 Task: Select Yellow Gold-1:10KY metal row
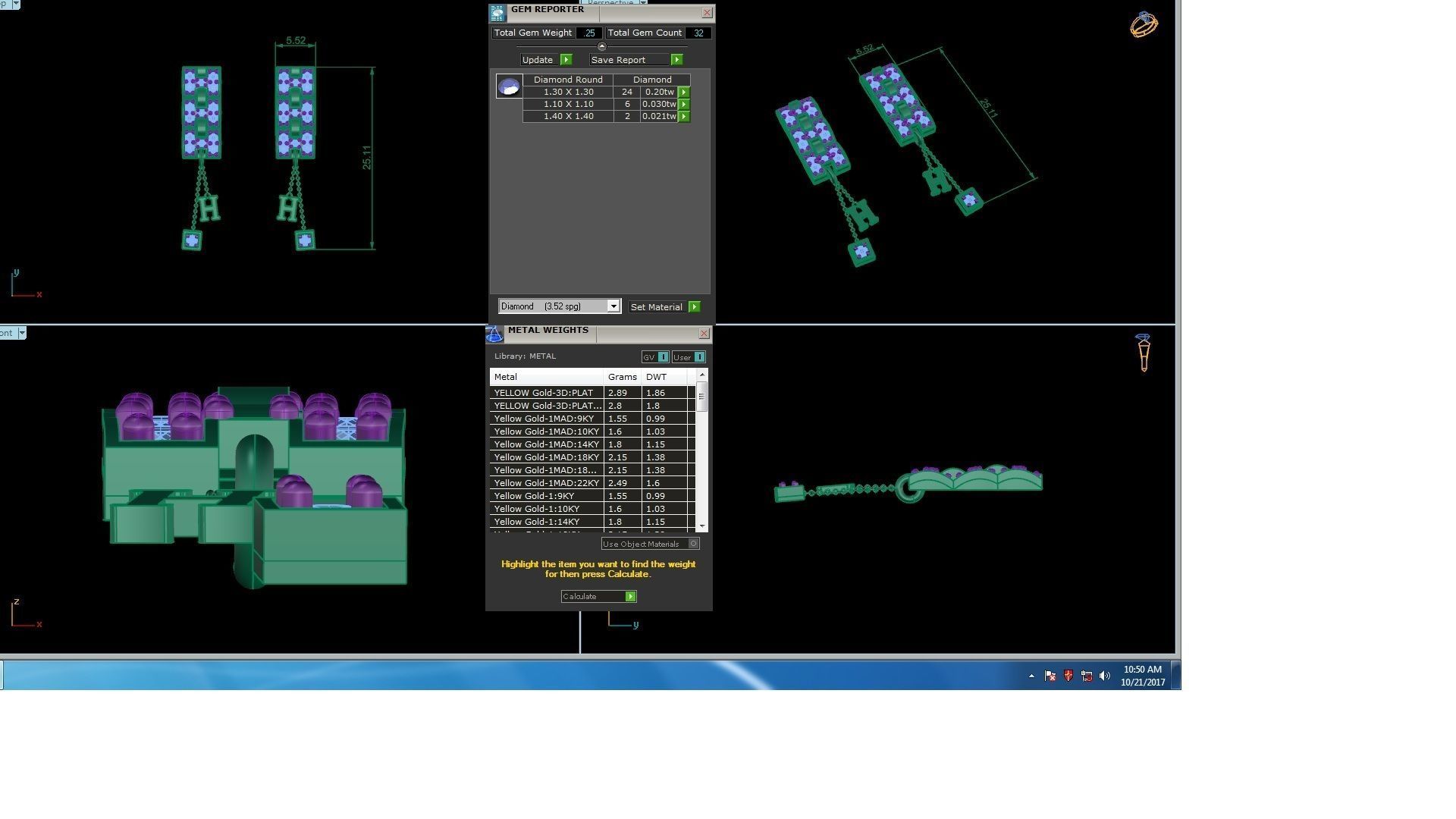547,509
